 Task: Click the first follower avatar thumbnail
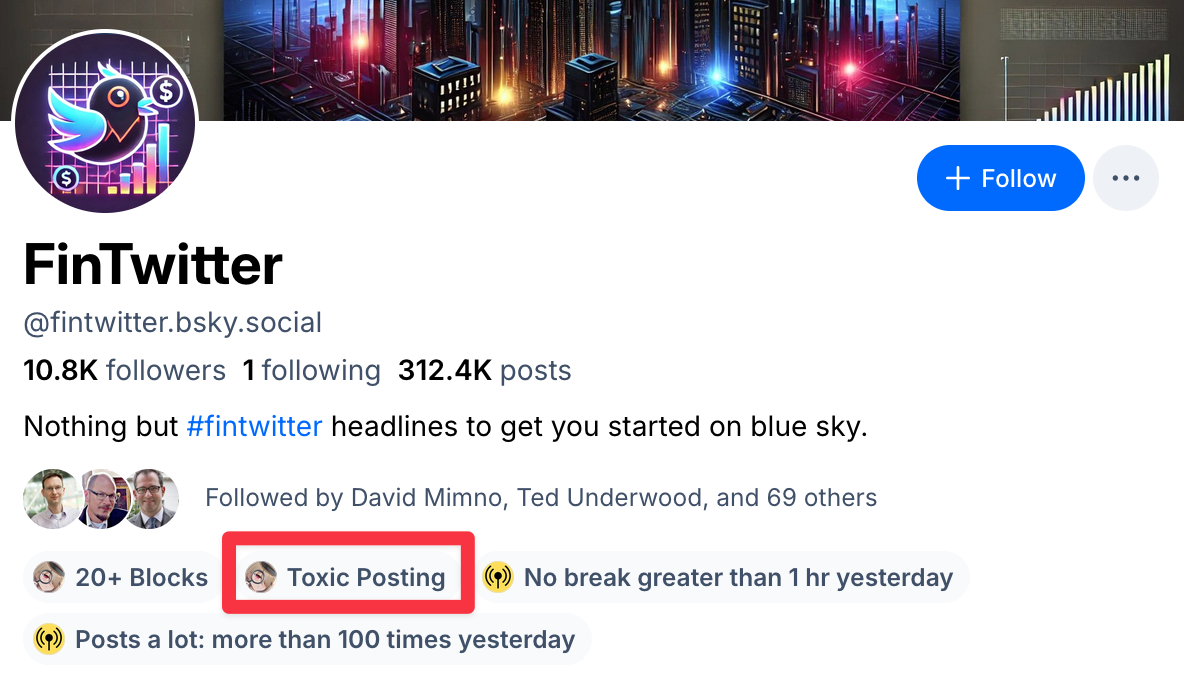pyautogui.click(x=50, y=498)
